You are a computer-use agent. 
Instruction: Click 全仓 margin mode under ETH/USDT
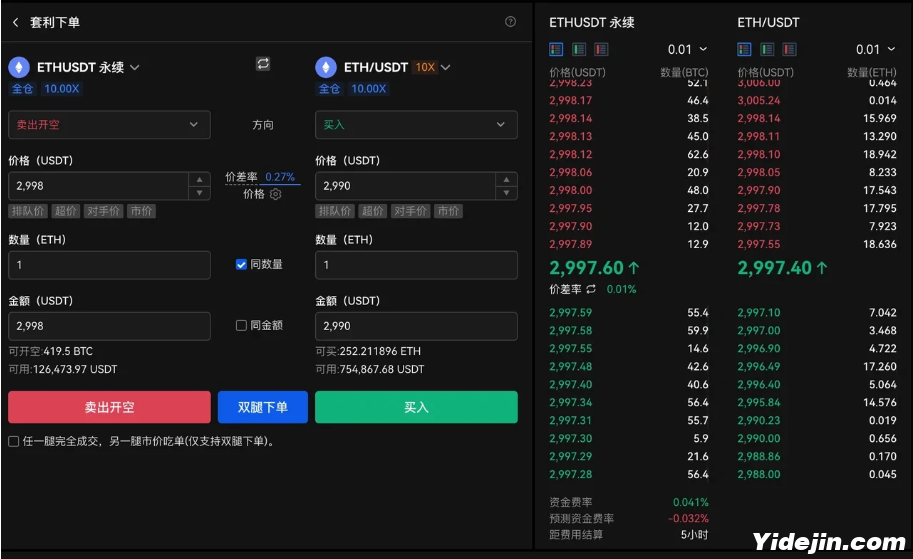pos(330,89)
